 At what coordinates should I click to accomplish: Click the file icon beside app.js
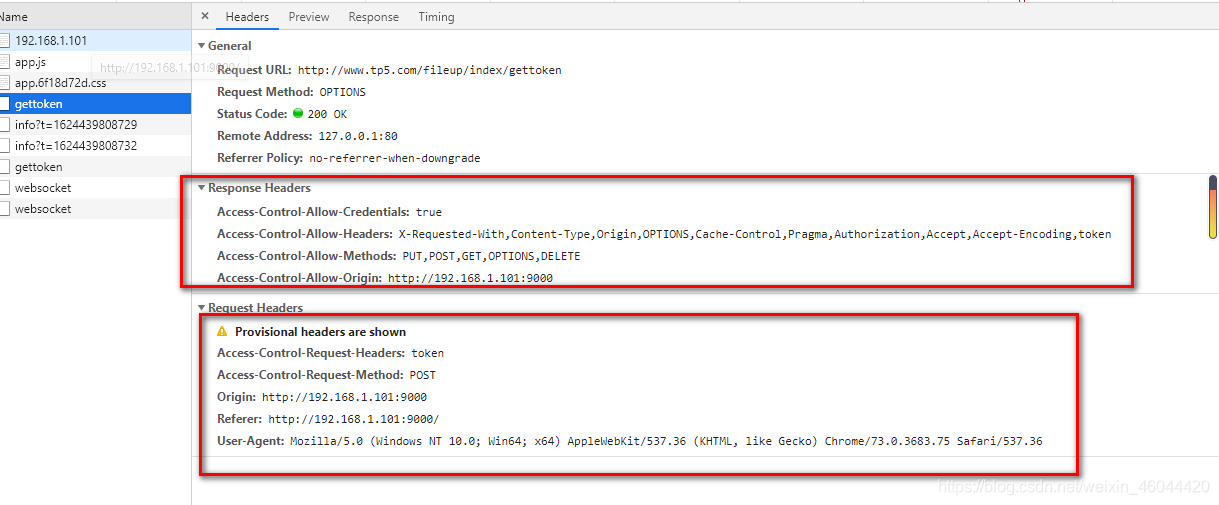point(4,62)
